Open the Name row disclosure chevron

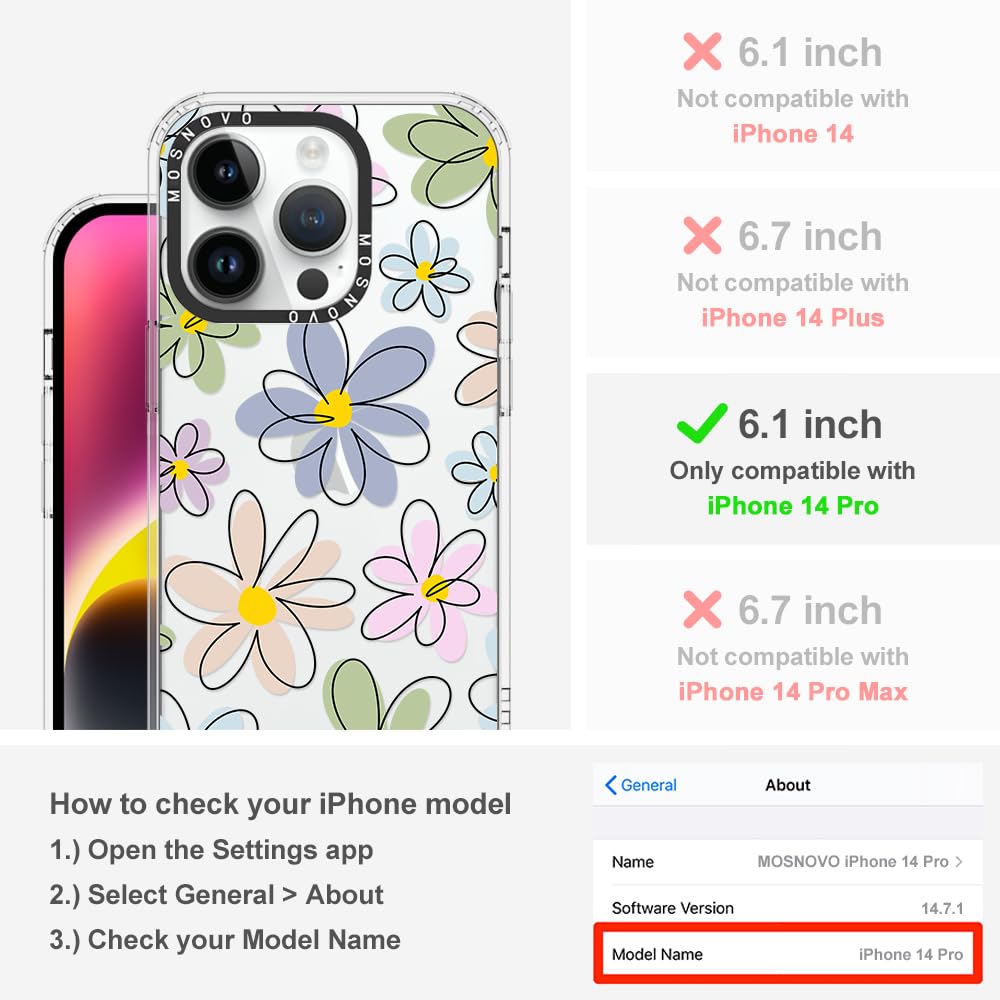pos(959,862)
